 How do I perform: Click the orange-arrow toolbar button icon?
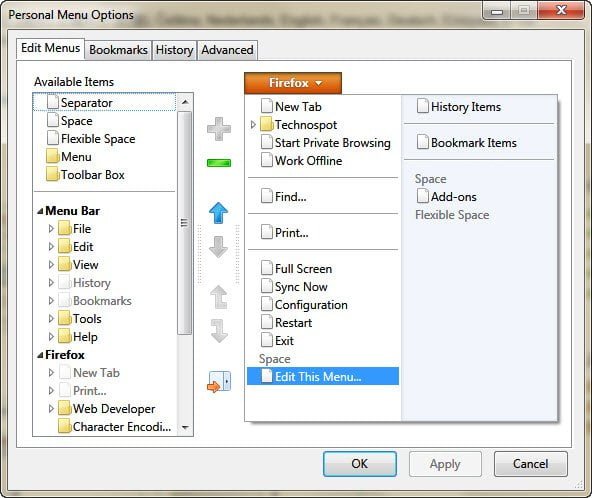219,382
